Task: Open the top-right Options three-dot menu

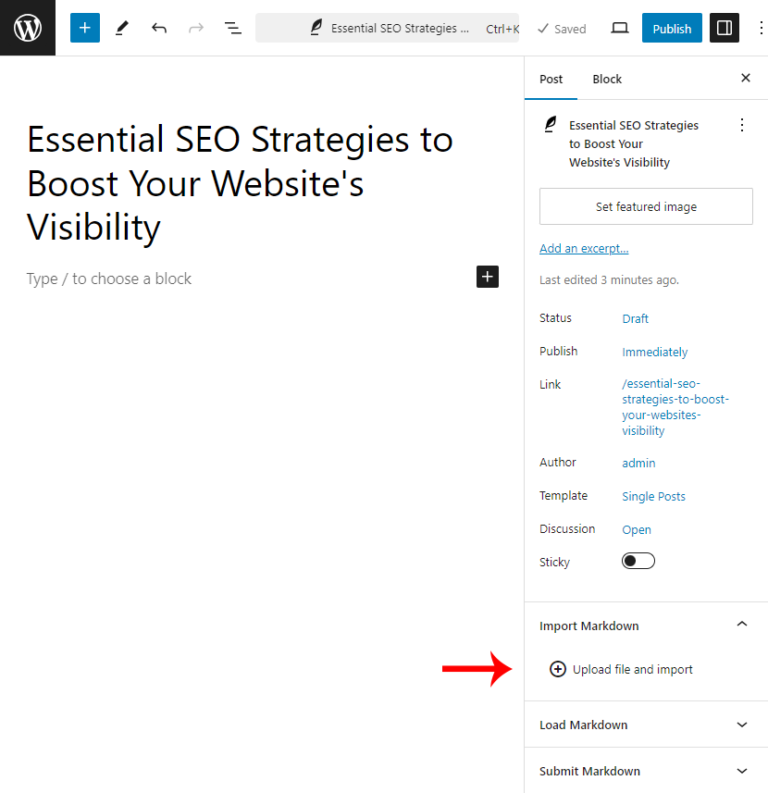Action: click(755, 28)
